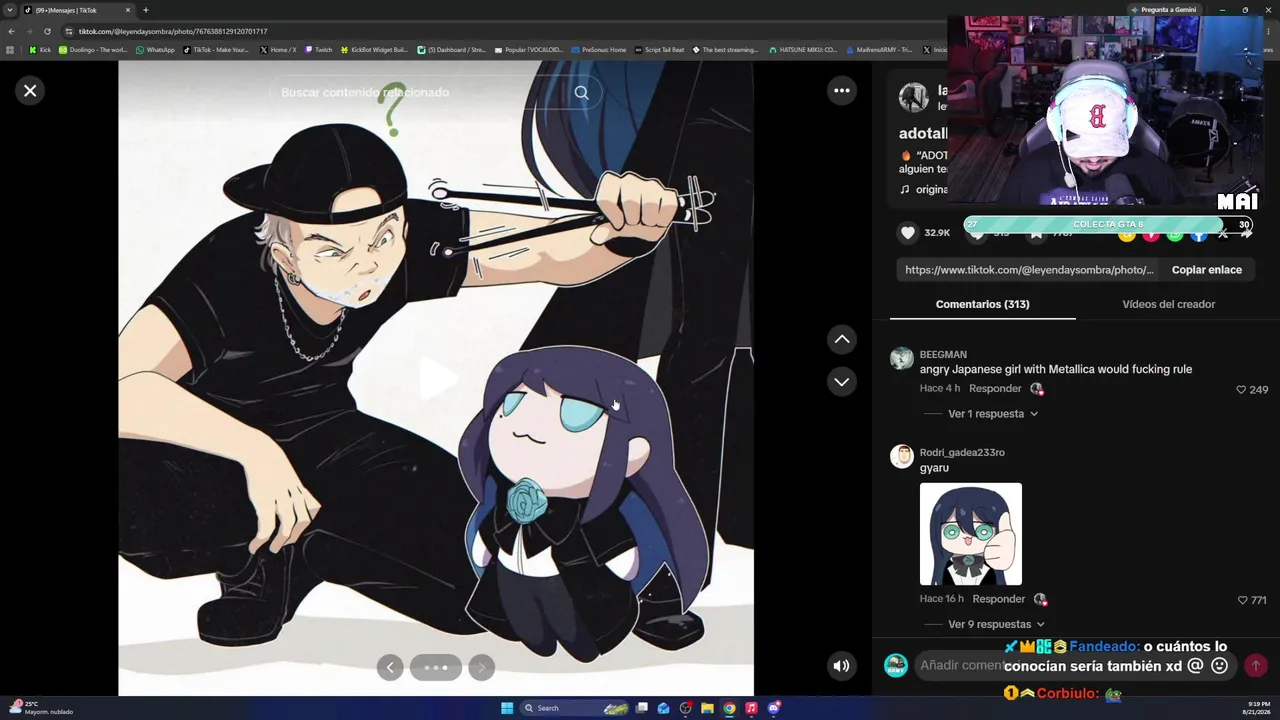The width and height of the screenshot is (1280, 720).
Task: Open Rodri_gadea233ro's profile avatar
Action: click(x=902, y=457)
